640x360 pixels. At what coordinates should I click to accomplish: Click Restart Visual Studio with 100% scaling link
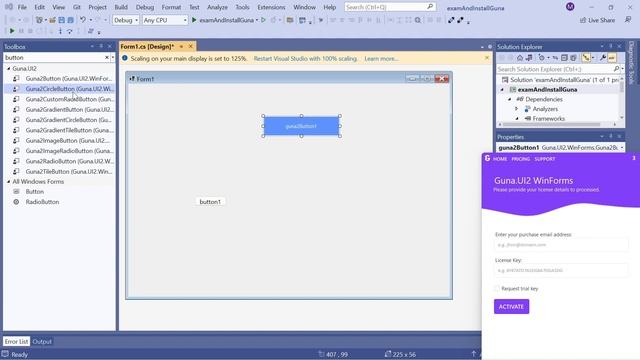pyautogui.click(x=305, y=59)
